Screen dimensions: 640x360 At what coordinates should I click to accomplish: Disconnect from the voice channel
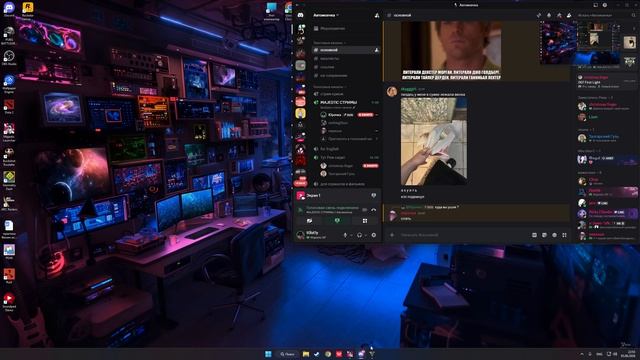pos(373,209)
